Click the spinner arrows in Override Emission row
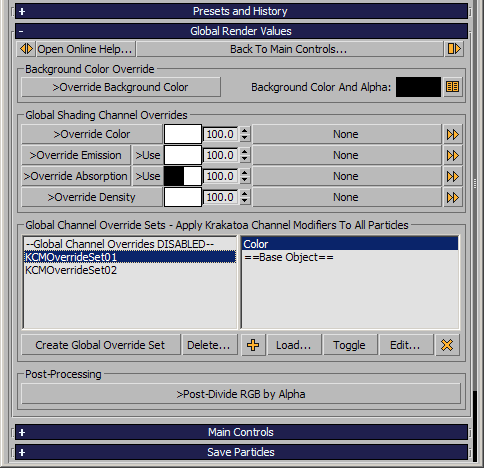Image resolution: width=484 pixels, height=468 pixels. [245, 155]
